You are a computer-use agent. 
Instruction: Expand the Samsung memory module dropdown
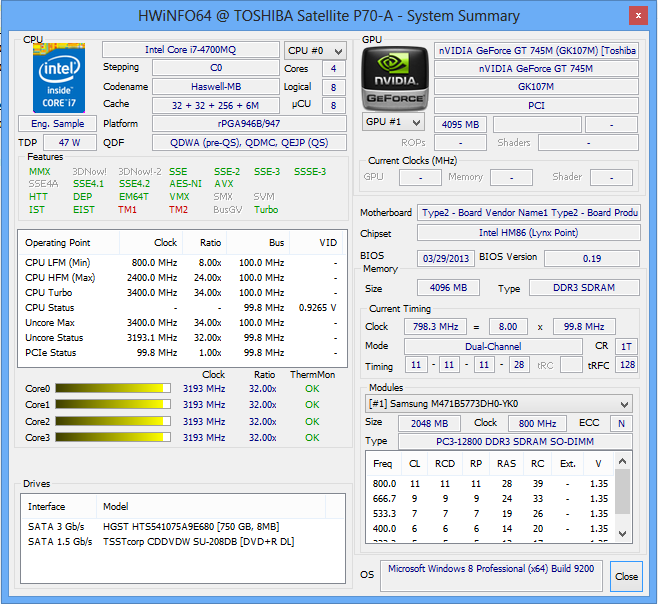499,404
